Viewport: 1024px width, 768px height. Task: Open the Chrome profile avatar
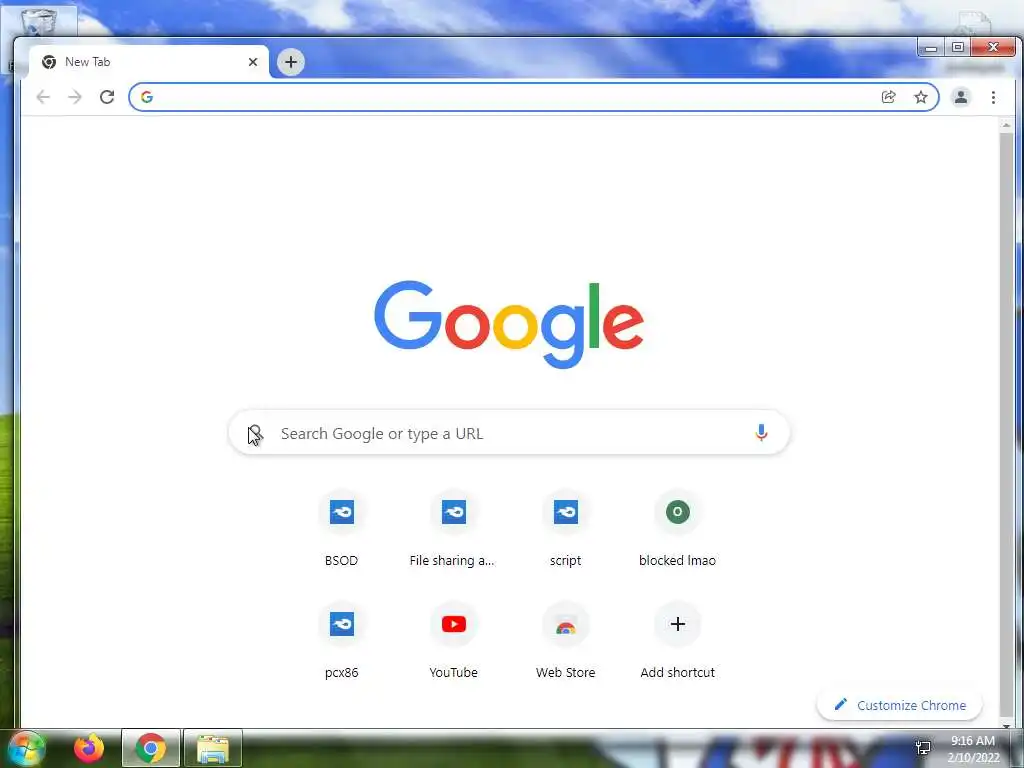[x=961, y=97]
